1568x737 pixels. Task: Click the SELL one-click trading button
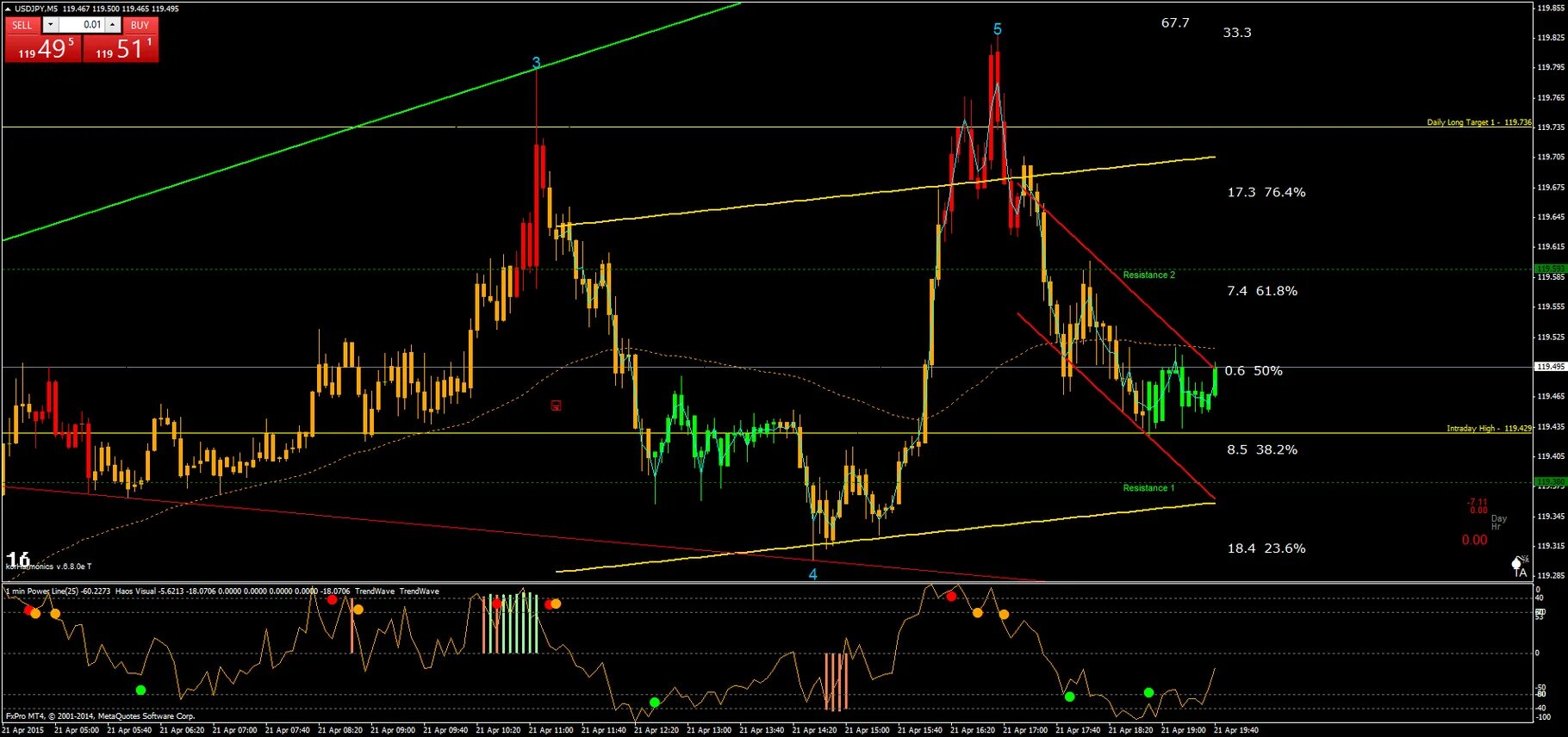click(x=22, y=25)
